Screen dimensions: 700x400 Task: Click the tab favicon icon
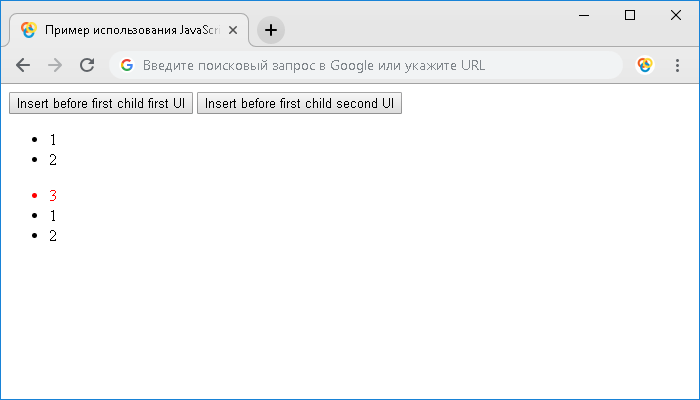tap(29, 30)
